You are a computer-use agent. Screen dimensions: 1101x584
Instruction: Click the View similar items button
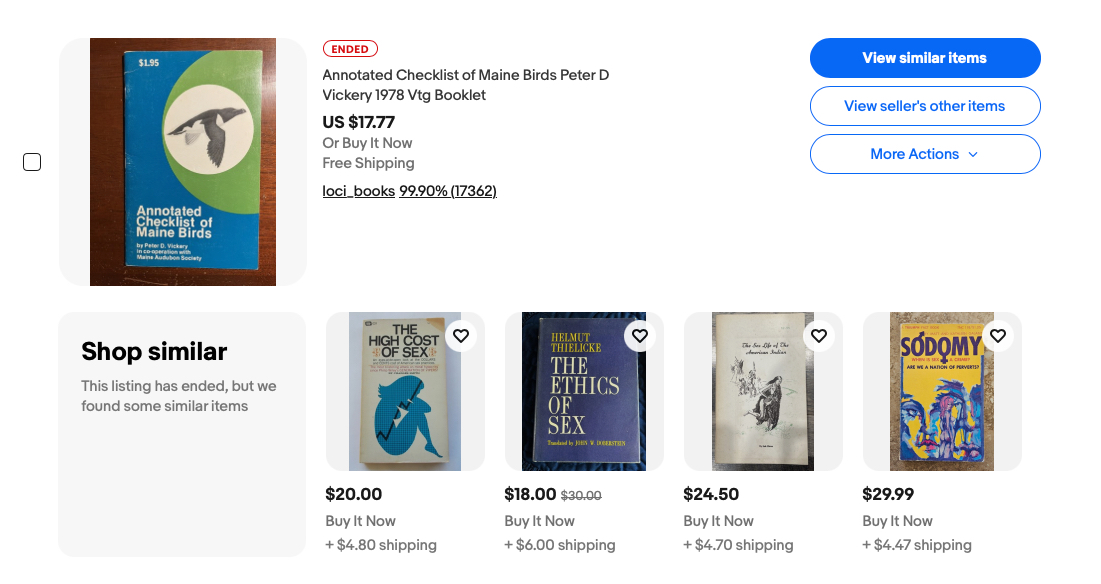pos(925,58)
